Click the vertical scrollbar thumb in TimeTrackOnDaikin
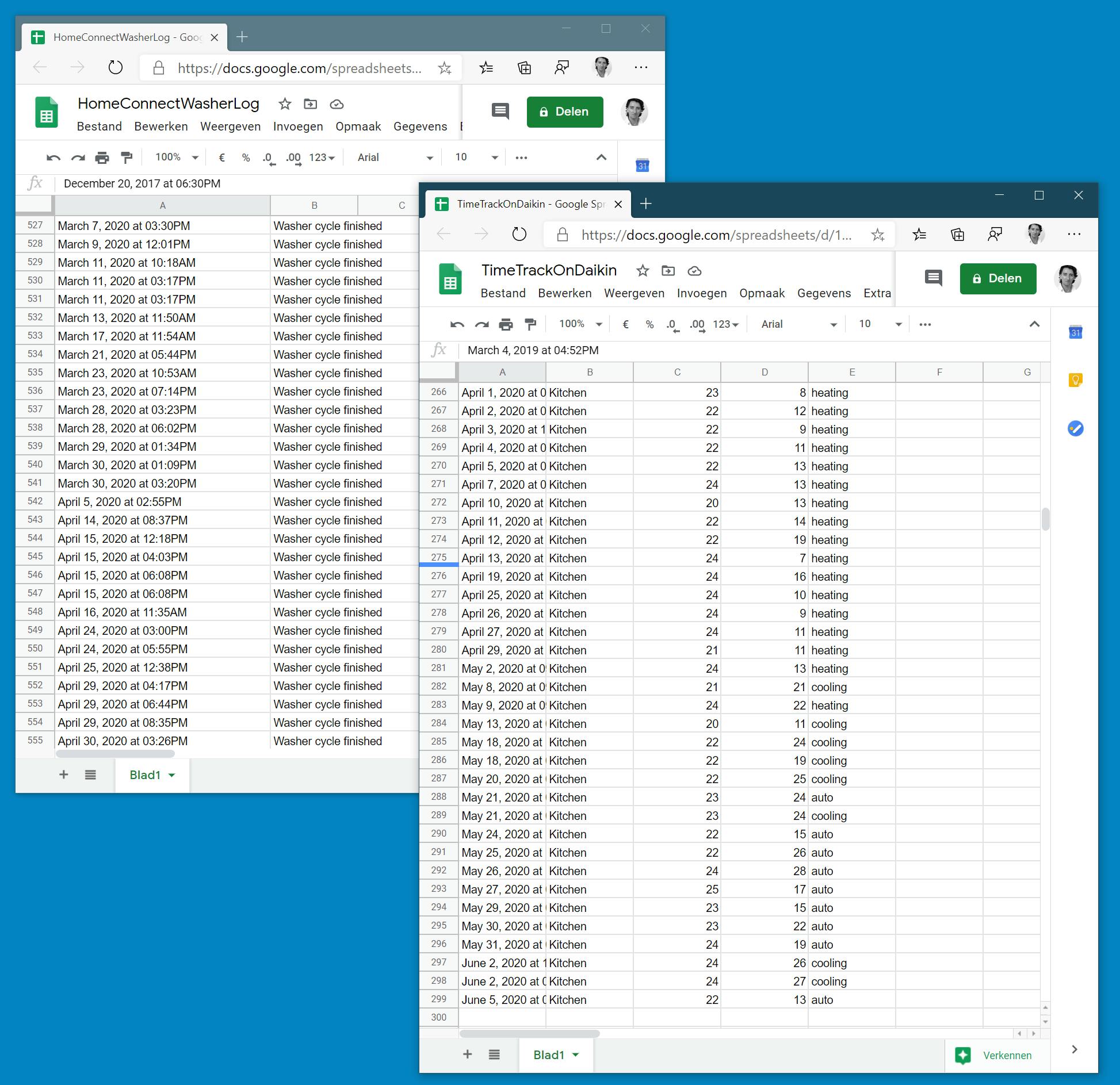 (1045, 519)
